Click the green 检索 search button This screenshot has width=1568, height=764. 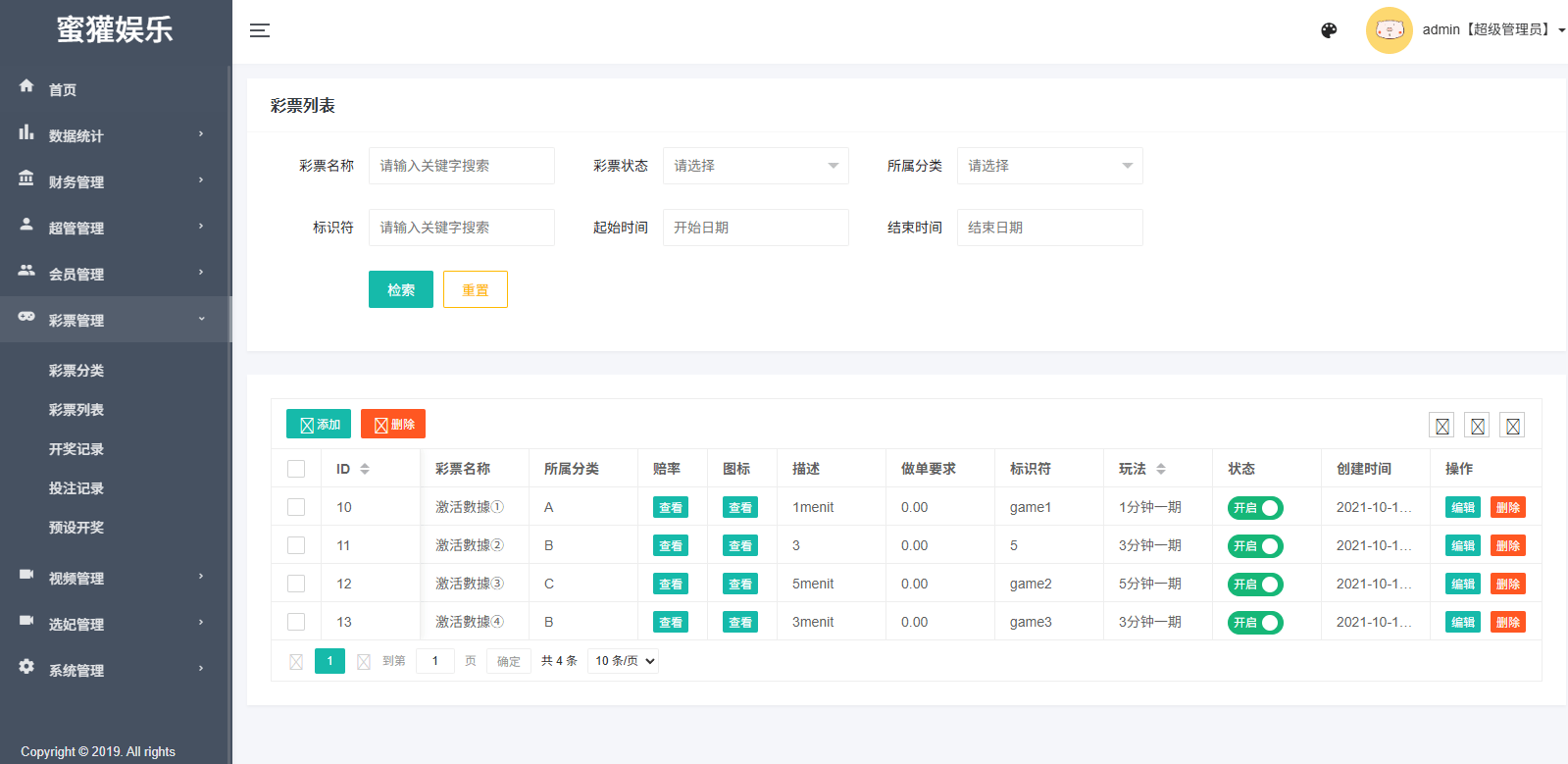click(400, 289)
